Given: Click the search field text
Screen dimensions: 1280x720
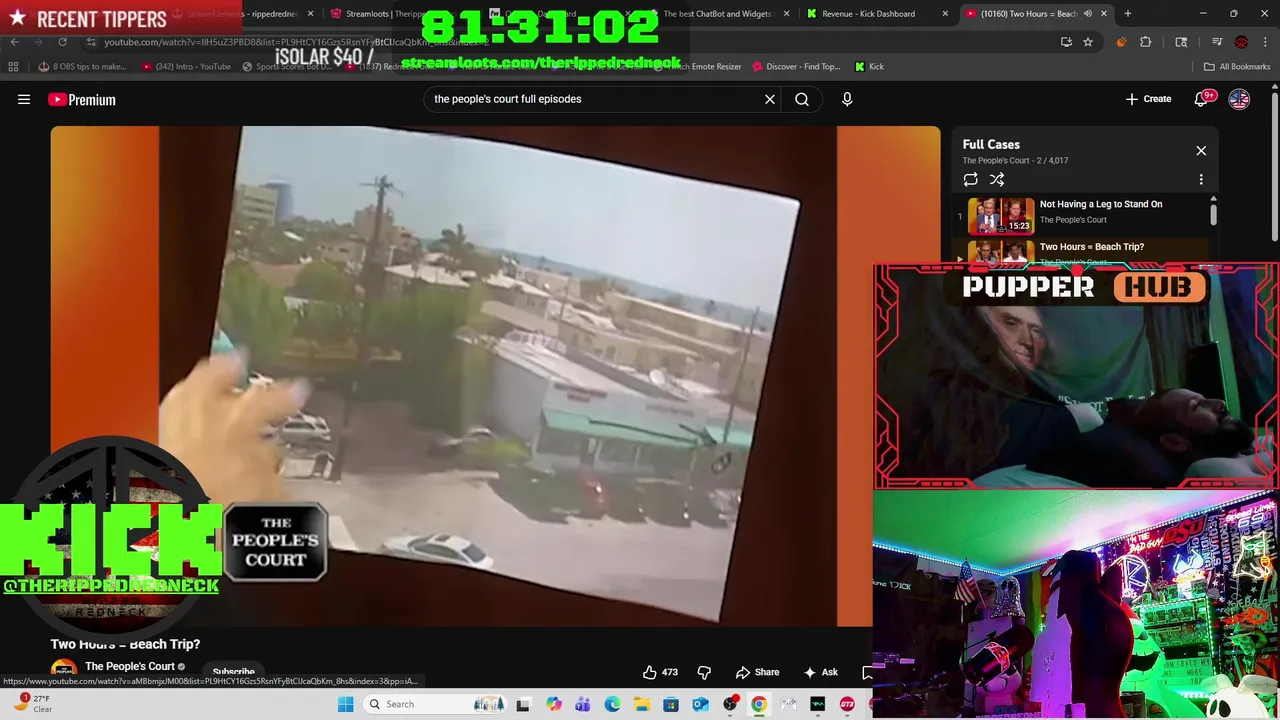Looking at the screenshot, I should (x=507, y=99).
